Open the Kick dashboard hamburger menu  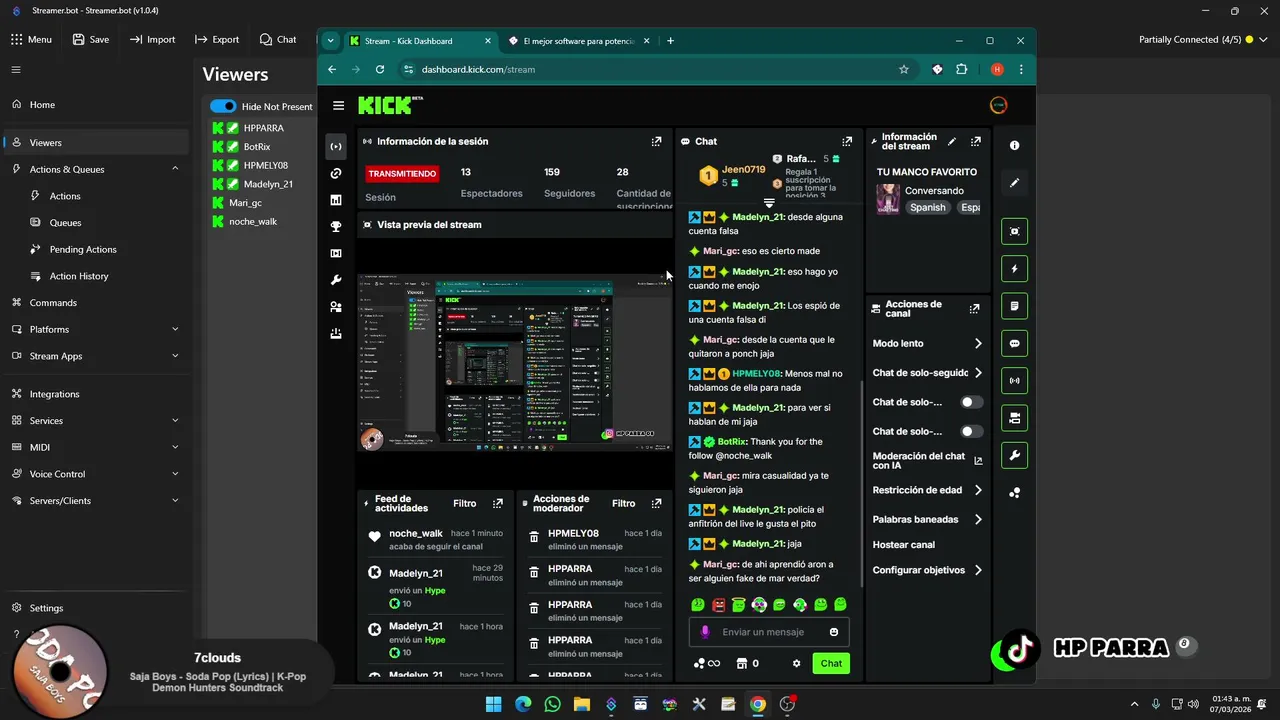(338, 105)
